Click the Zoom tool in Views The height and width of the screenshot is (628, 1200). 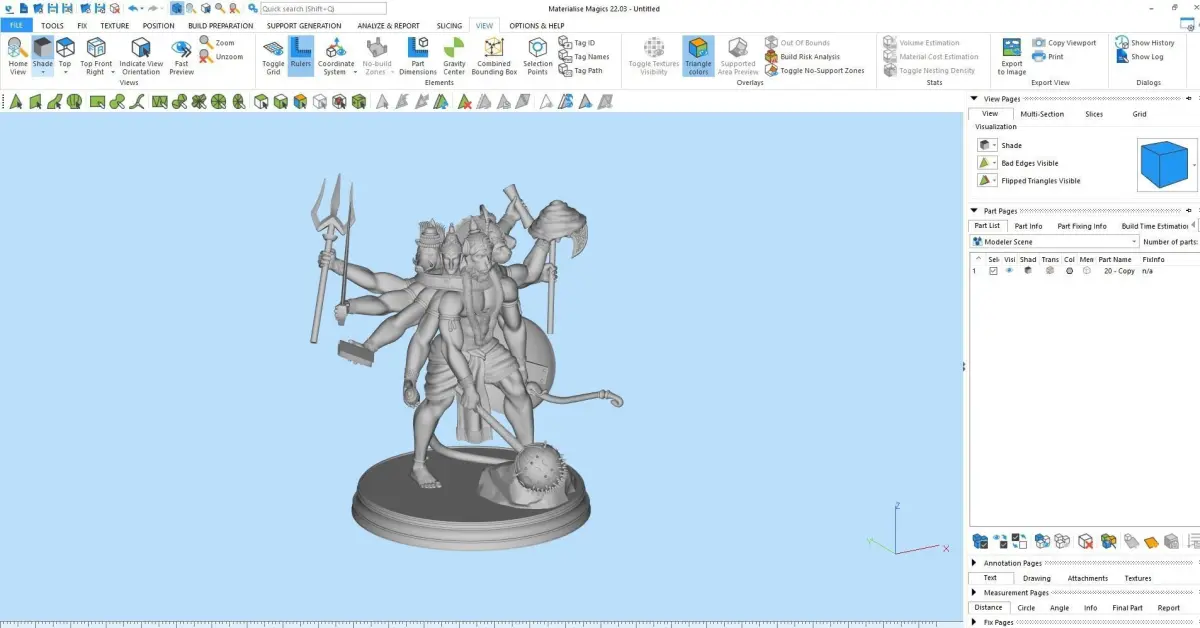pos(217,43)
